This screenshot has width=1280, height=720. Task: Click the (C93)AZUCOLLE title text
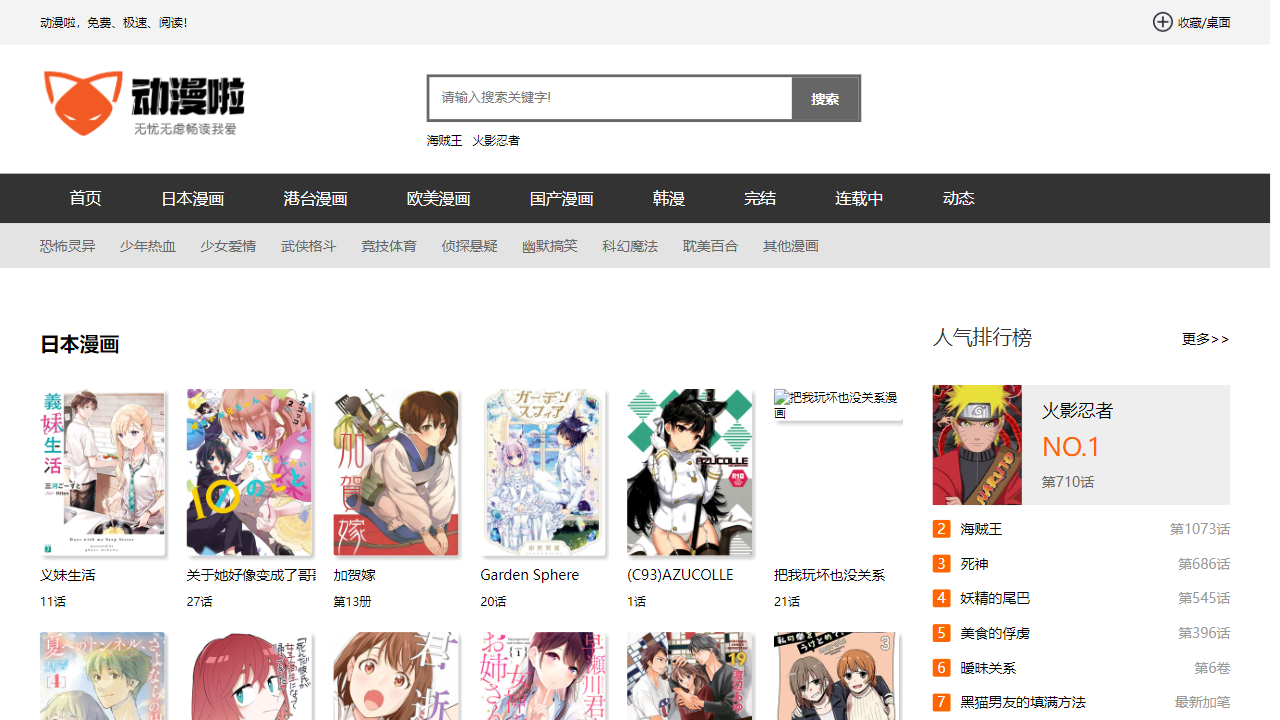tap(680, 575)
